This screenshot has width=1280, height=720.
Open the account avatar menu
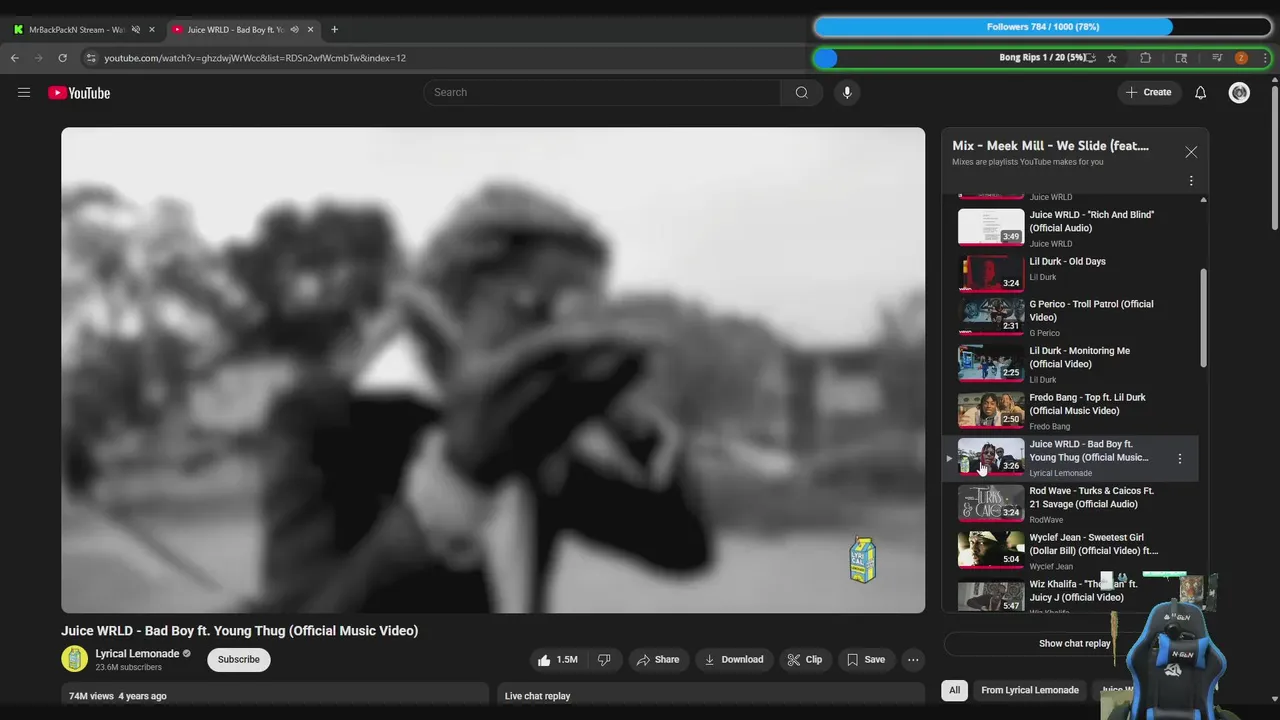[1239, 92]
